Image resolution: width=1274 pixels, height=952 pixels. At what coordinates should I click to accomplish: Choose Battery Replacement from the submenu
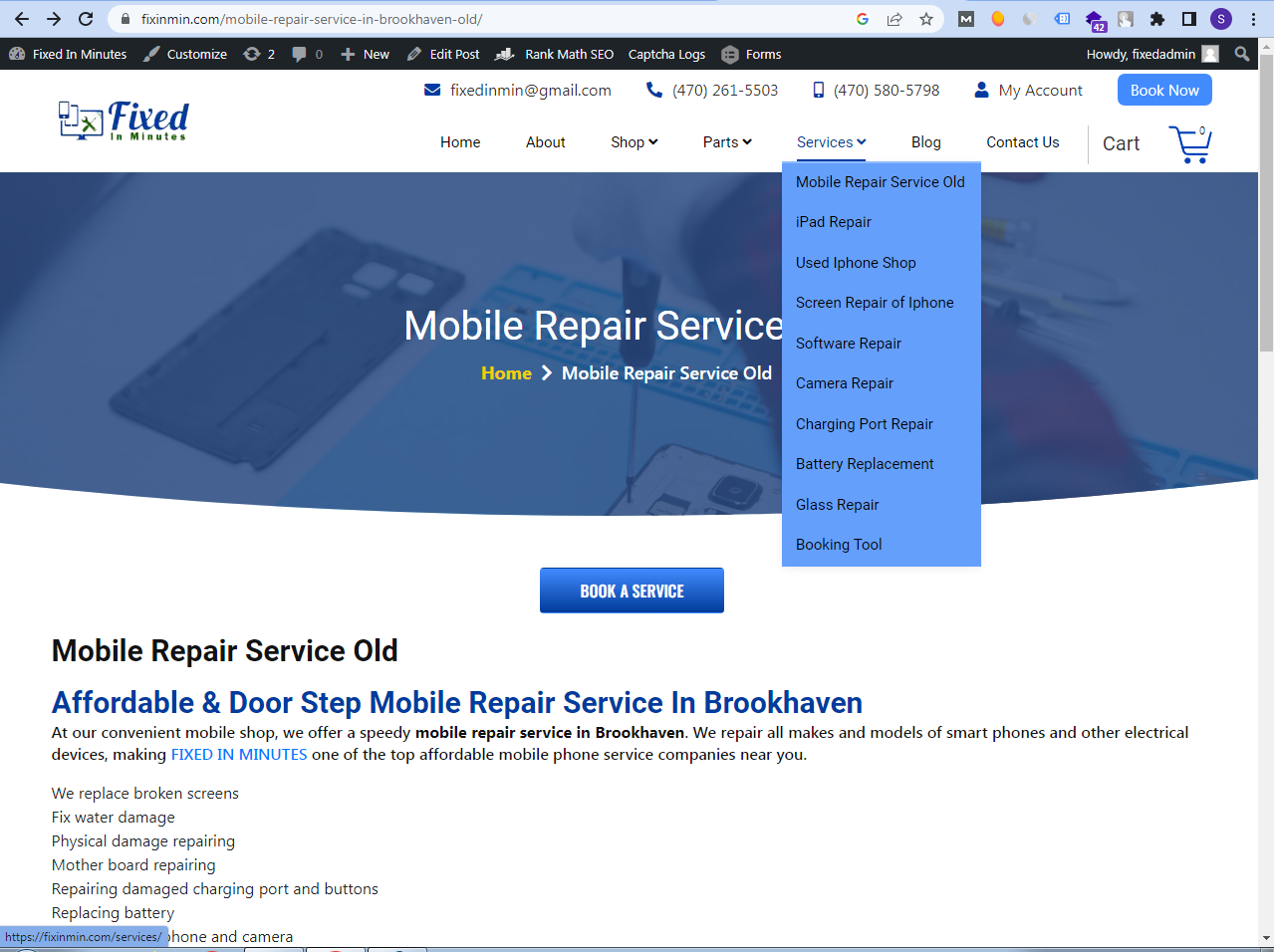click(x=864, y=464)
